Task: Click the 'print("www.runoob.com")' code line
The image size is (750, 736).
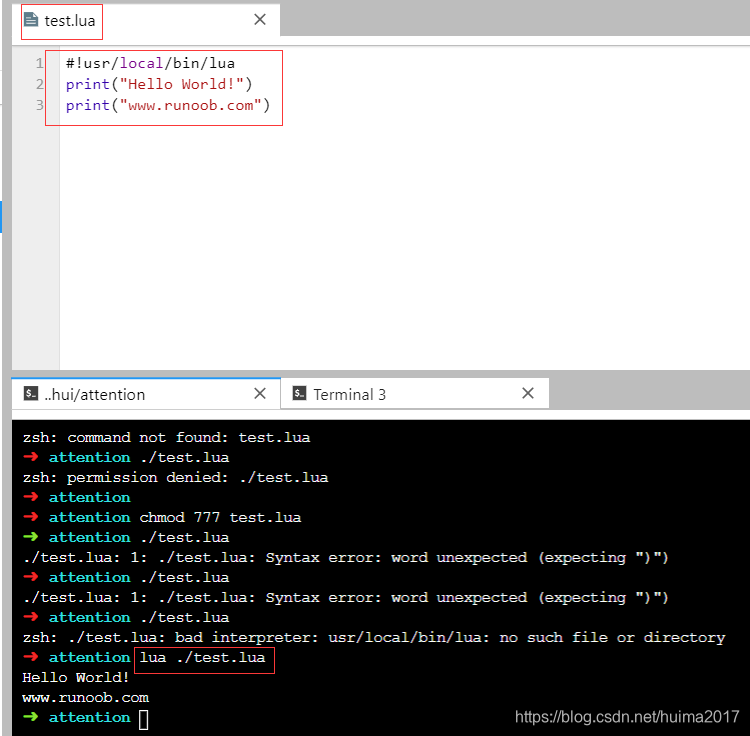Action: coord(168,105)
